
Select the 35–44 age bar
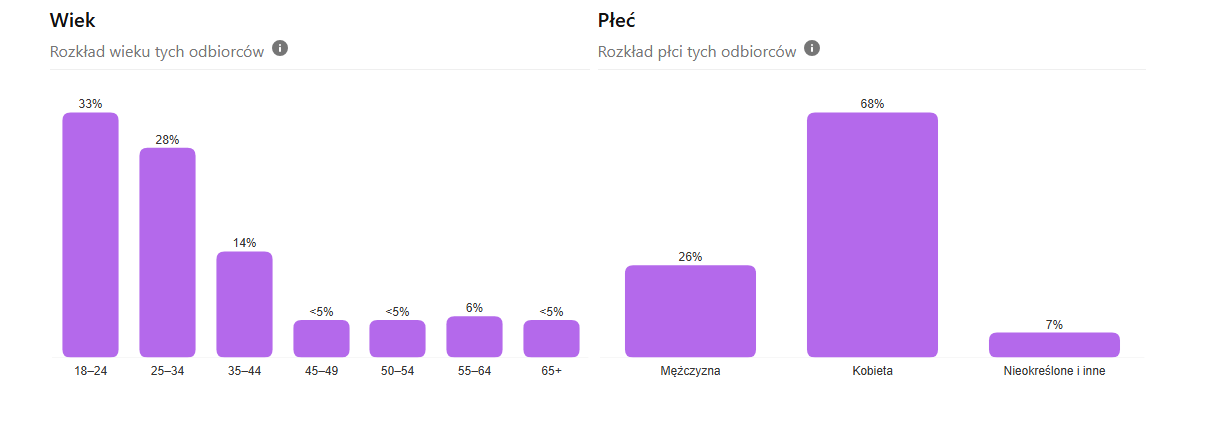coord(244,304)
